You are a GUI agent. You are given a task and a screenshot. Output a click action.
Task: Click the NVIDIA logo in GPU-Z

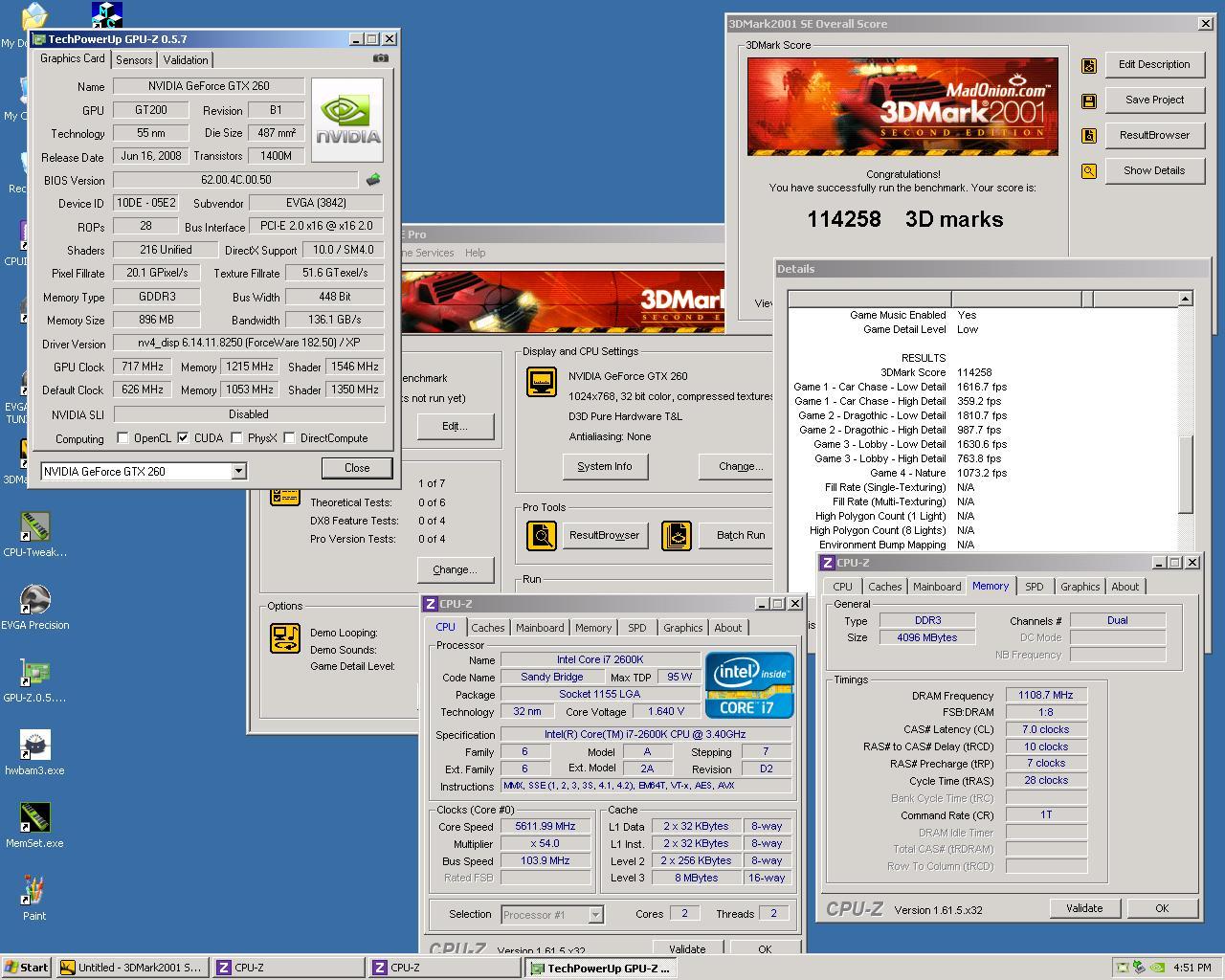[x=347, y=120]
